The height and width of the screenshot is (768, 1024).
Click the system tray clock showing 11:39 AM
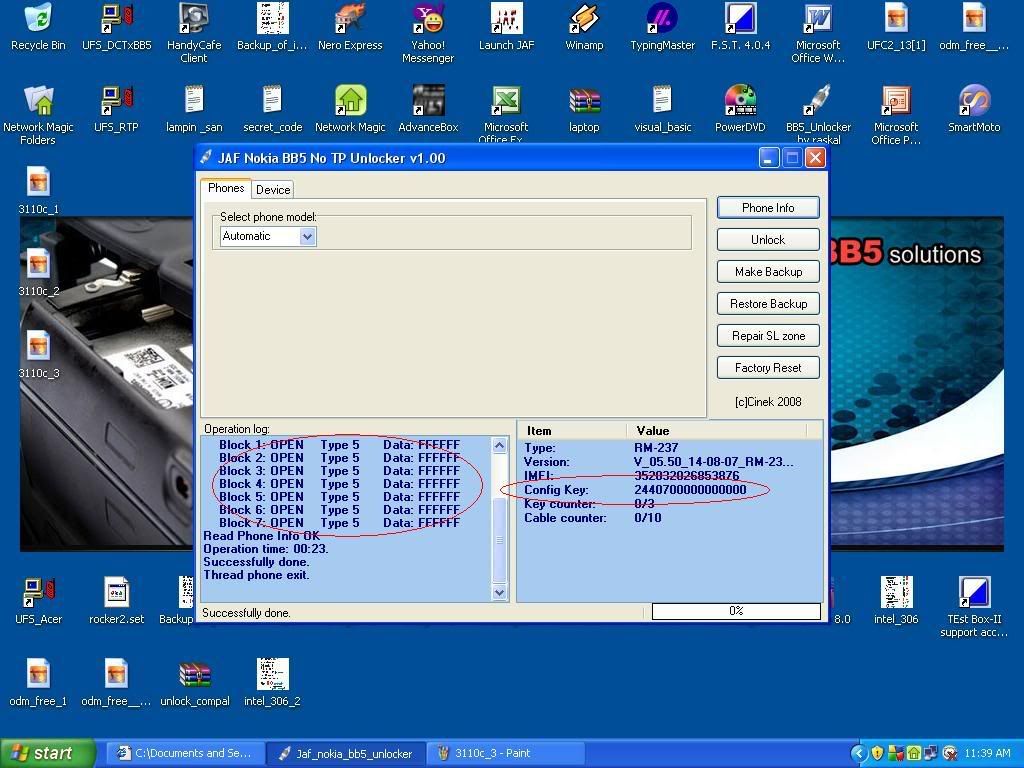click(987, 754)
